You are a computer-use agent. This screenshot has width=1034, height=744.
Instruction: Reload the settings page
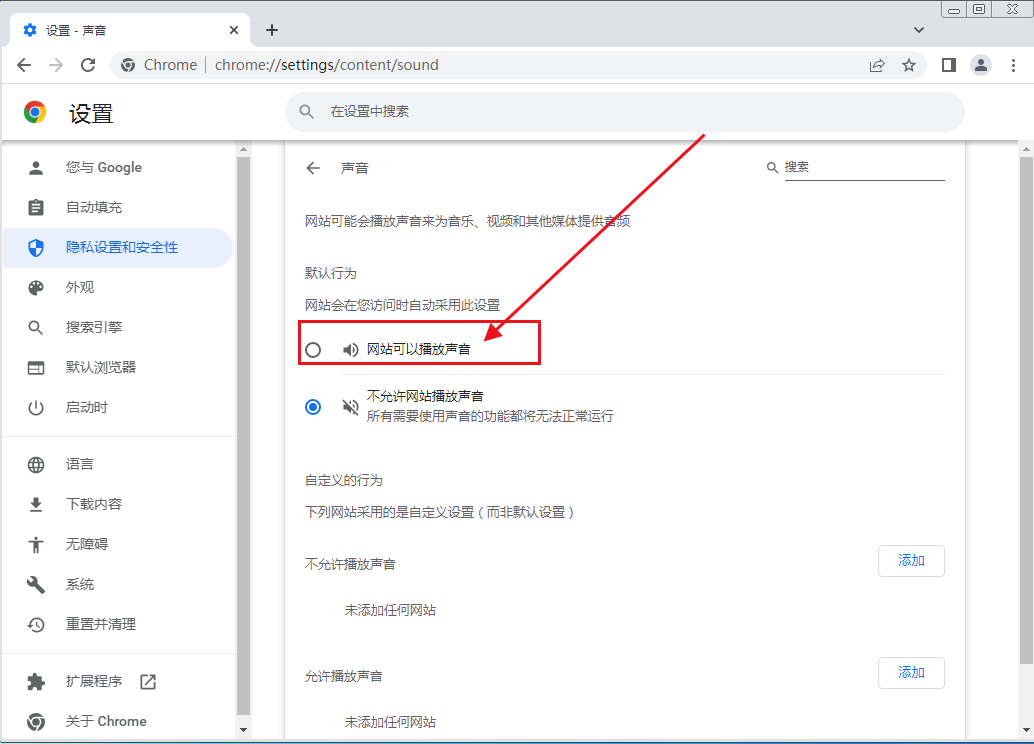click(88, 65)
